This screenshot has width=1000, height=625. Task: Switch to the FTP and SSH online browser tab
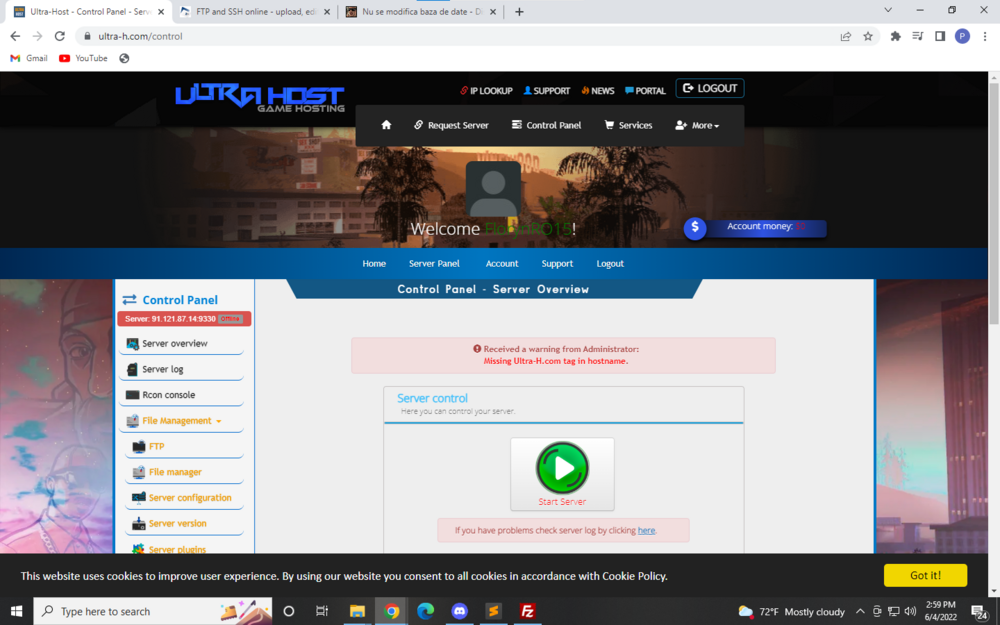254,11
